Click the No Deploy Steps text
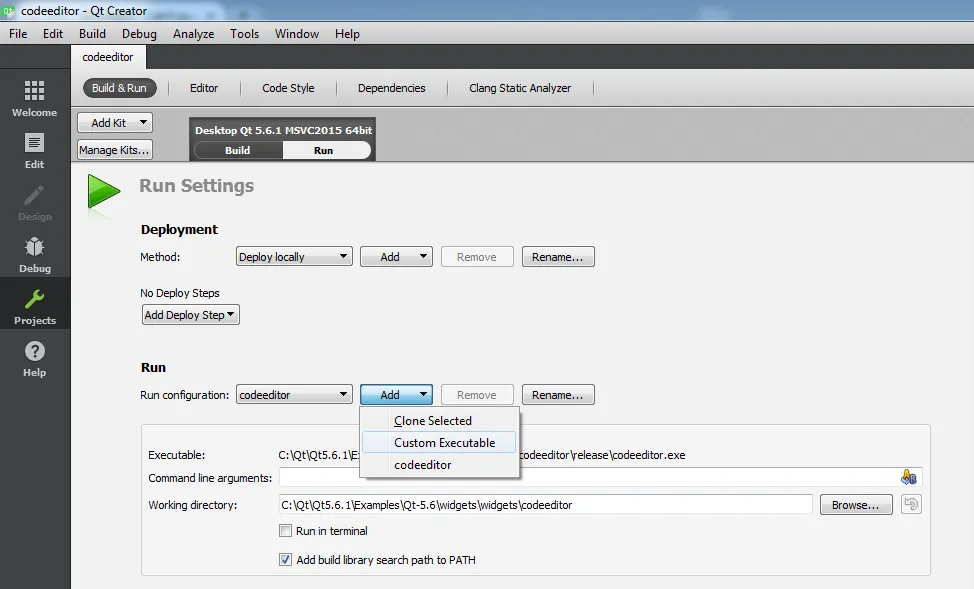The width and height of the screenshot is (974, 589). pos(180,293)
